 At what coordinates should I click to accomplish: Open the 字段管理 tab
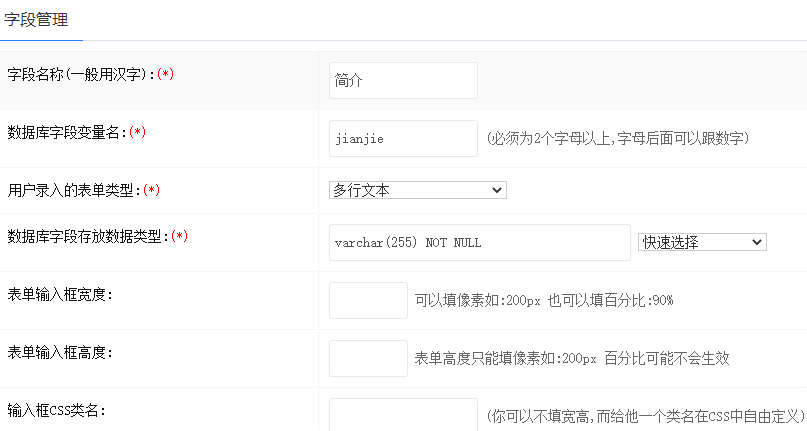[36, 19]
